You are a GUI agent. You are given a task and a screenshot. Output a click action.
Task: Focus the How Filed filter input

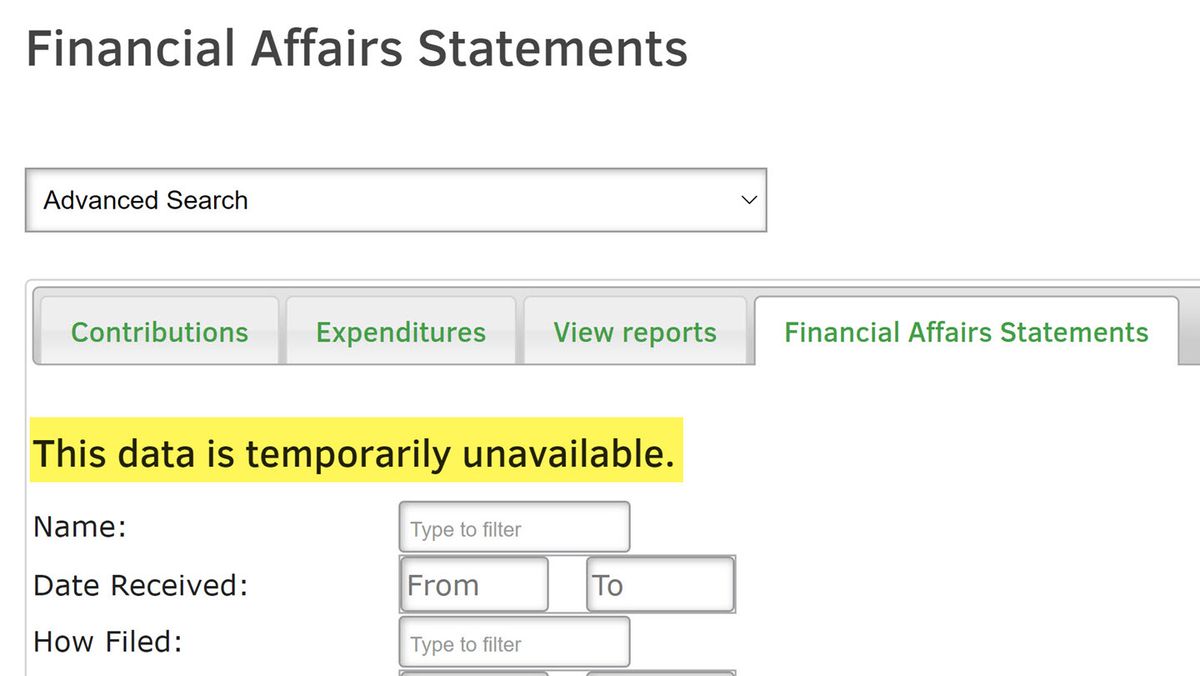click(x=514, y=642)
